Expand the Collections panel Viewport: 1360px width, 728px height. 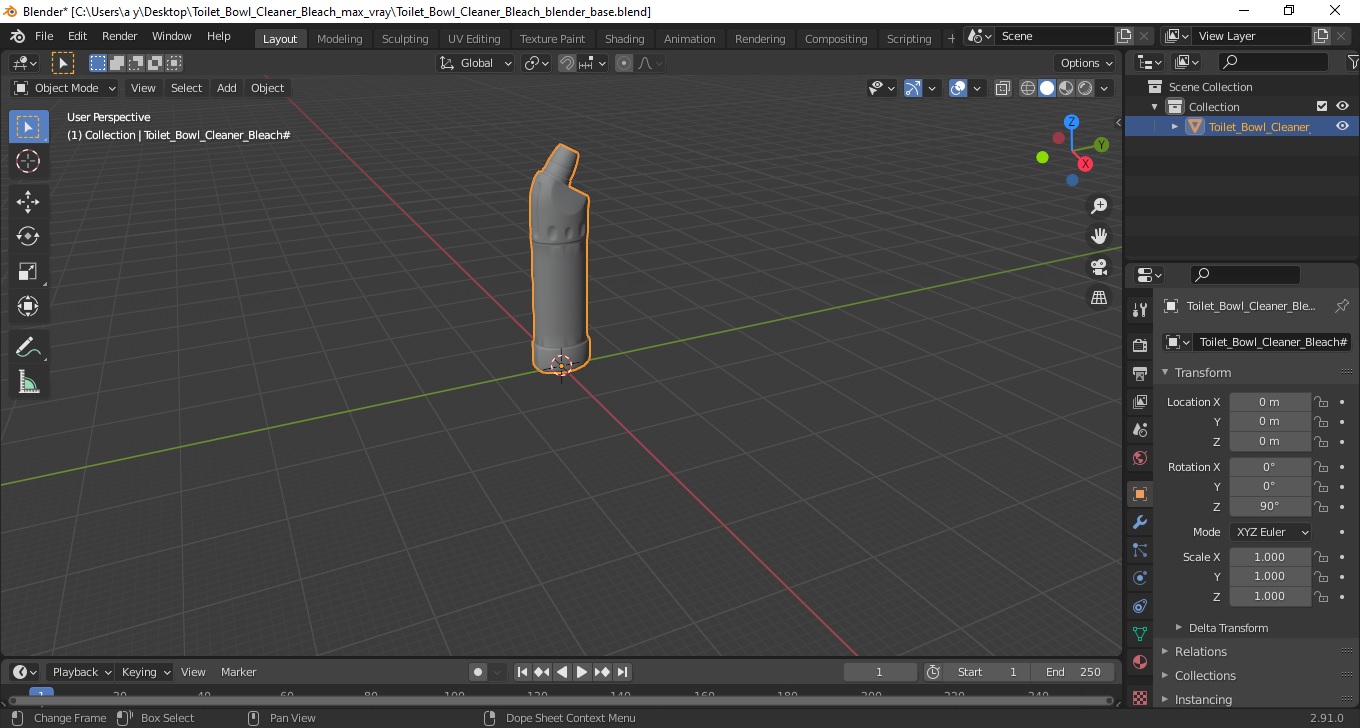(1204, 675)
